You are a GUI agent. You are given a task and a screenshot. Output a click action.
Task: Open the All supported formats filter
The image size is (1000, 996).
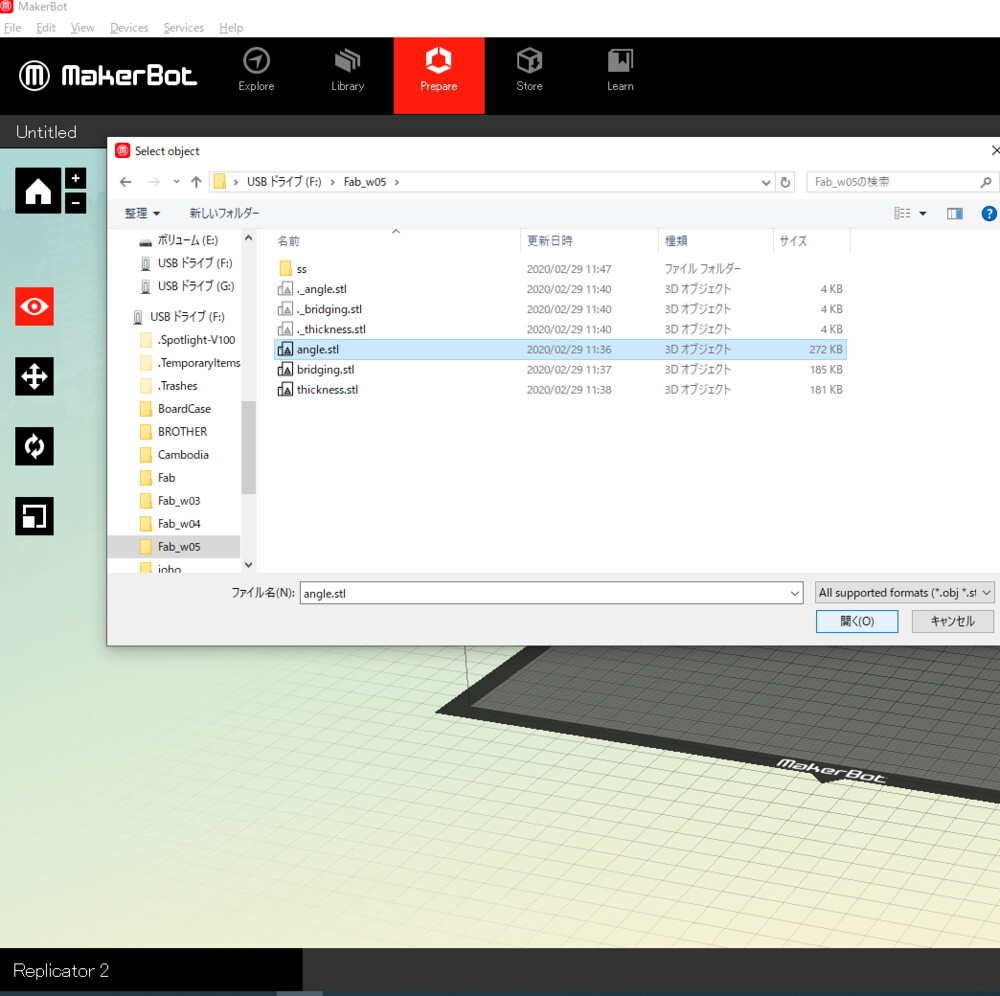pos(904,593)
